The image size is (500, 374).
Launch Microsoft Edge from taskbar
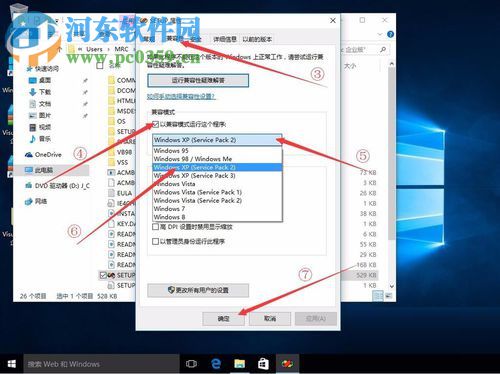tap(216, 364)
